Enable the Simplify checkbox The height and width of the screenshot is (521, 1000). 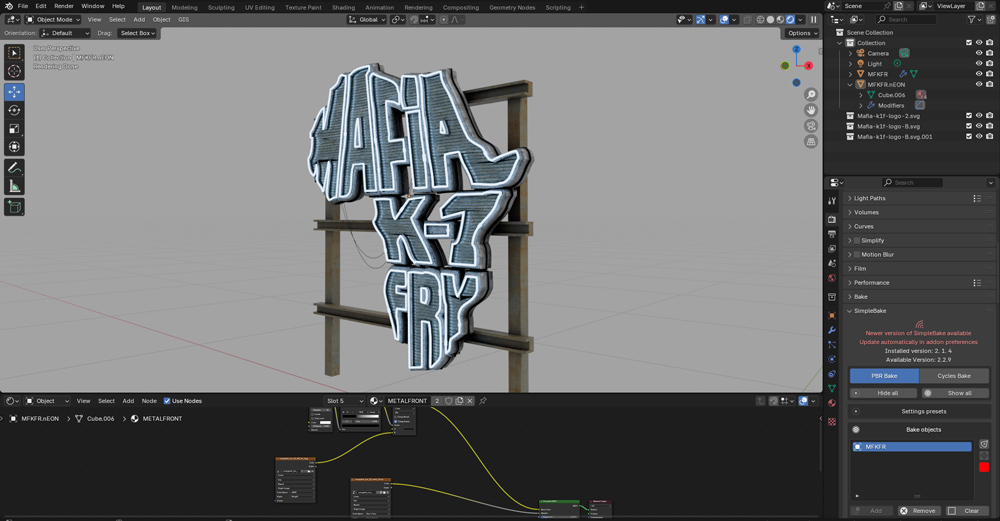857,241
